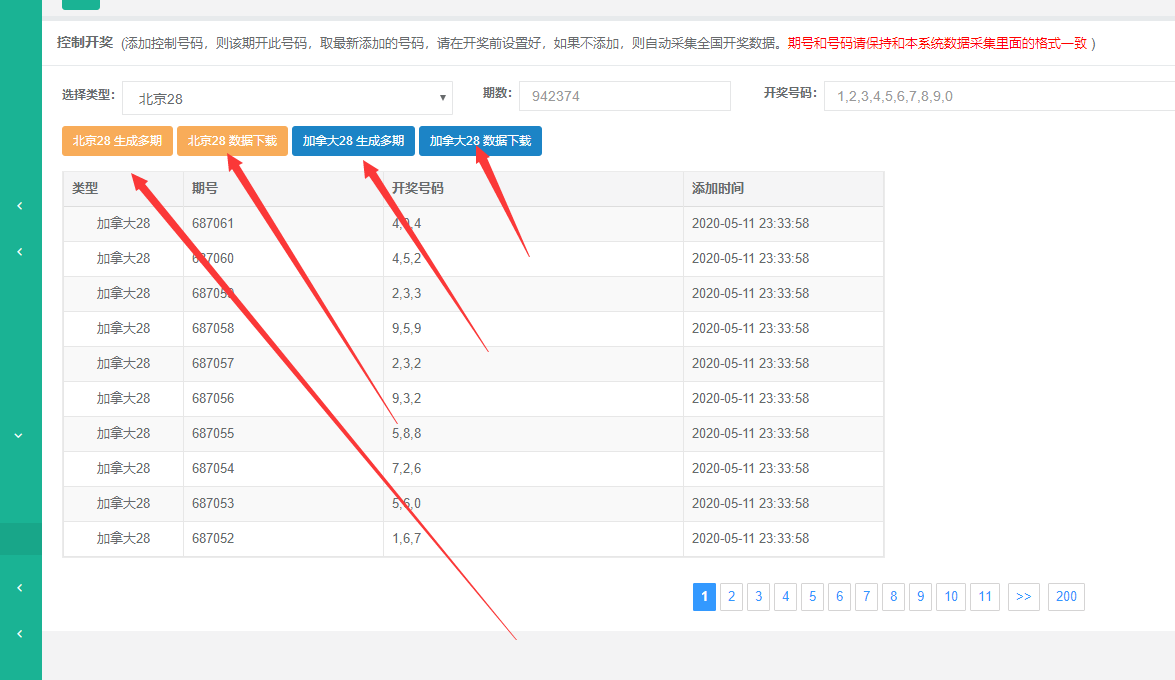Click the 加拿大28 数据下载 button
Screen dimensions: 1175x680
(480, 141)
